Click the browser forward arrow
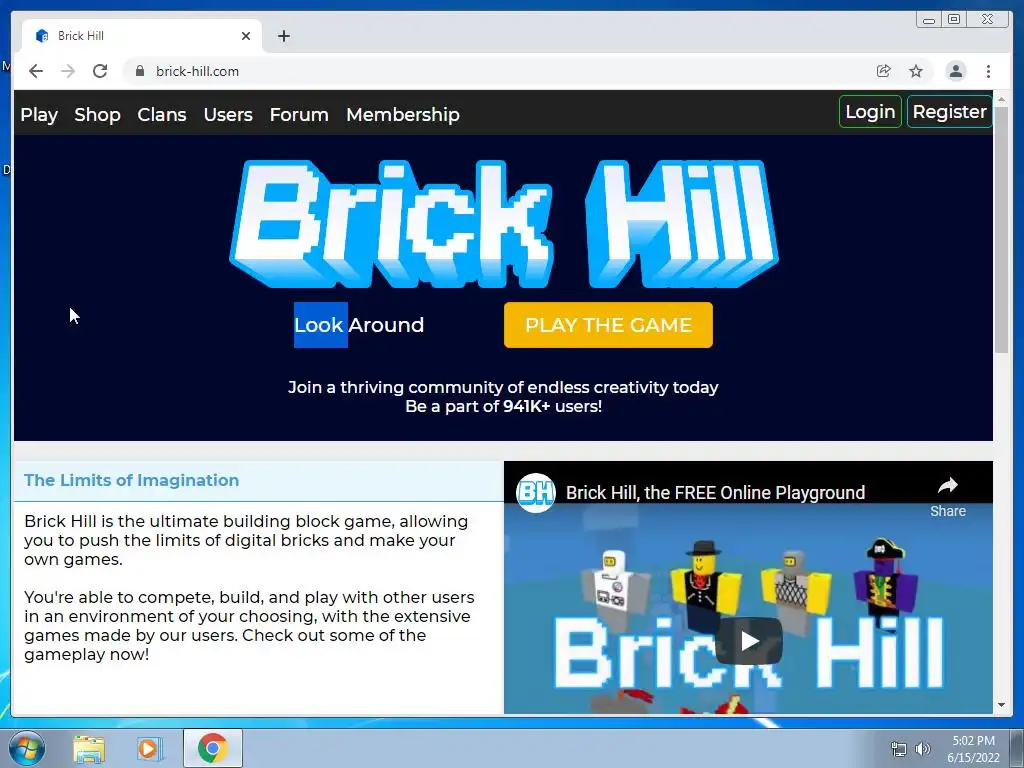 [x=68, y=71]
